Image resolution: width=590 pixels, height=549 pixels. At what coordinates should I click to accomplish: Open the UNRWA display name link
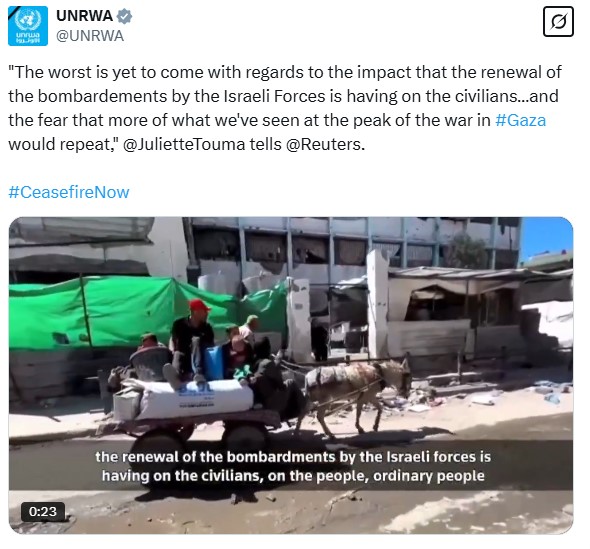click(85, 16)
